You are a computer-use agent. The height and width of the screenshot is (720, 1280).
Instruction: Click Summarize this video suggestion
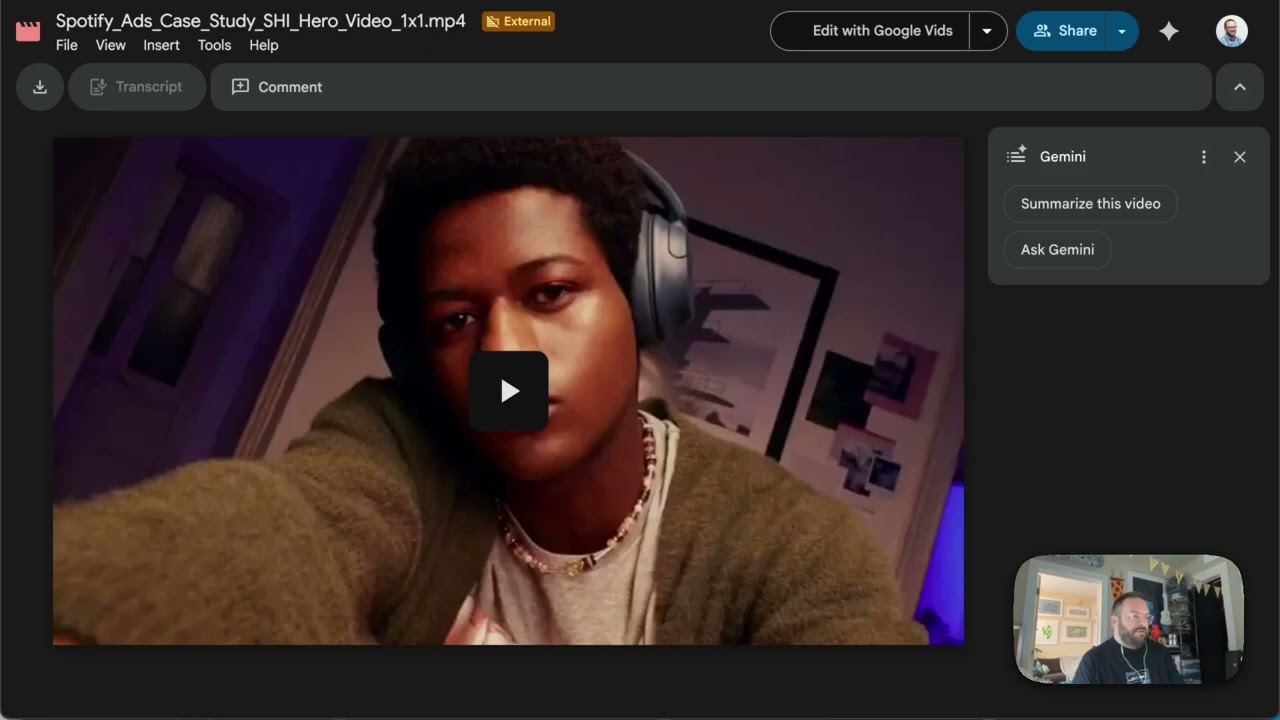1091,204
